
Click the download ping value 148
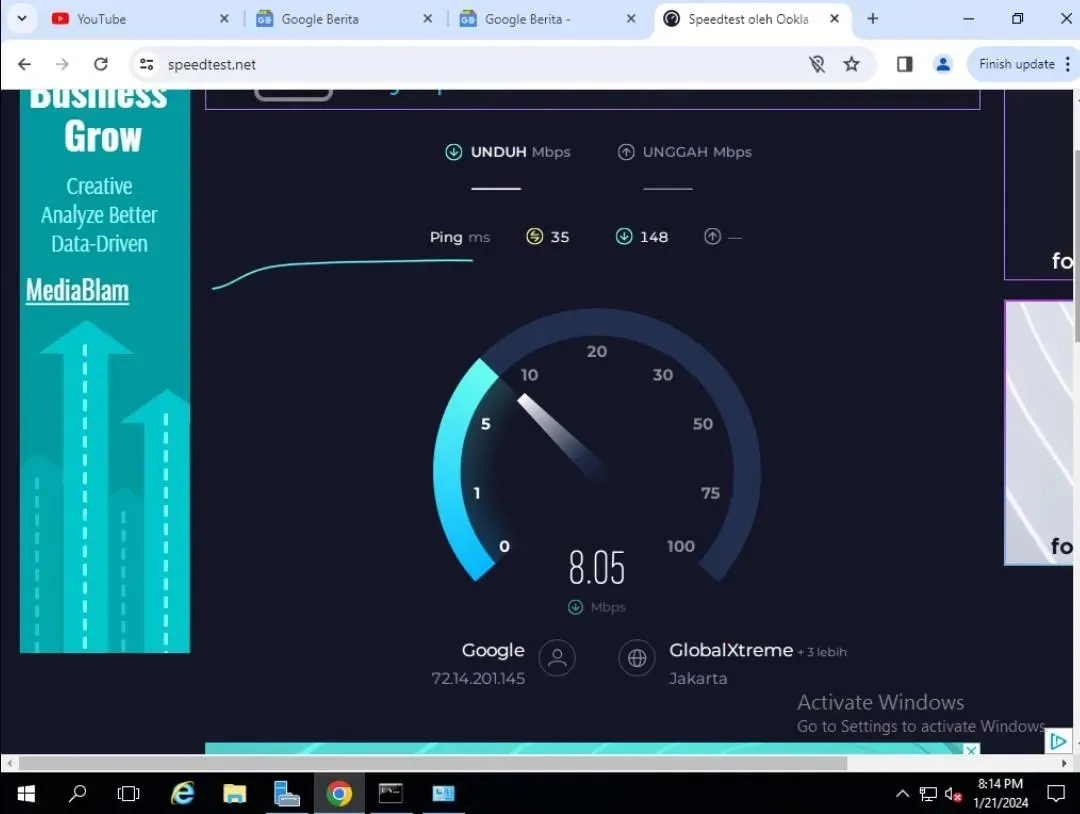(654, 237)
